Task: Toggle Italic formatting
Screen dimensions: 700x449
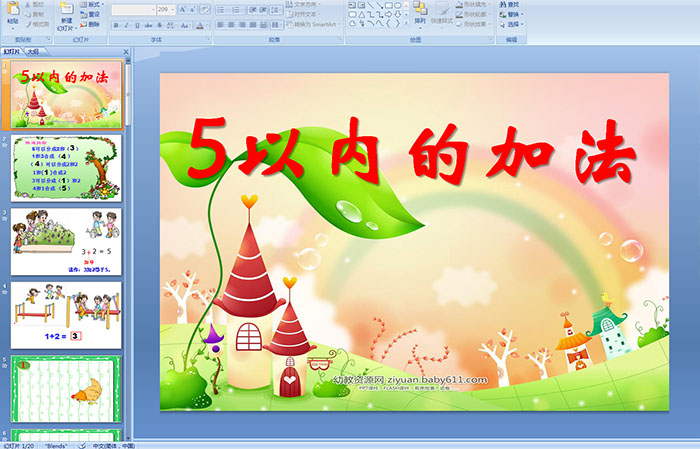Action: [126, 25]
